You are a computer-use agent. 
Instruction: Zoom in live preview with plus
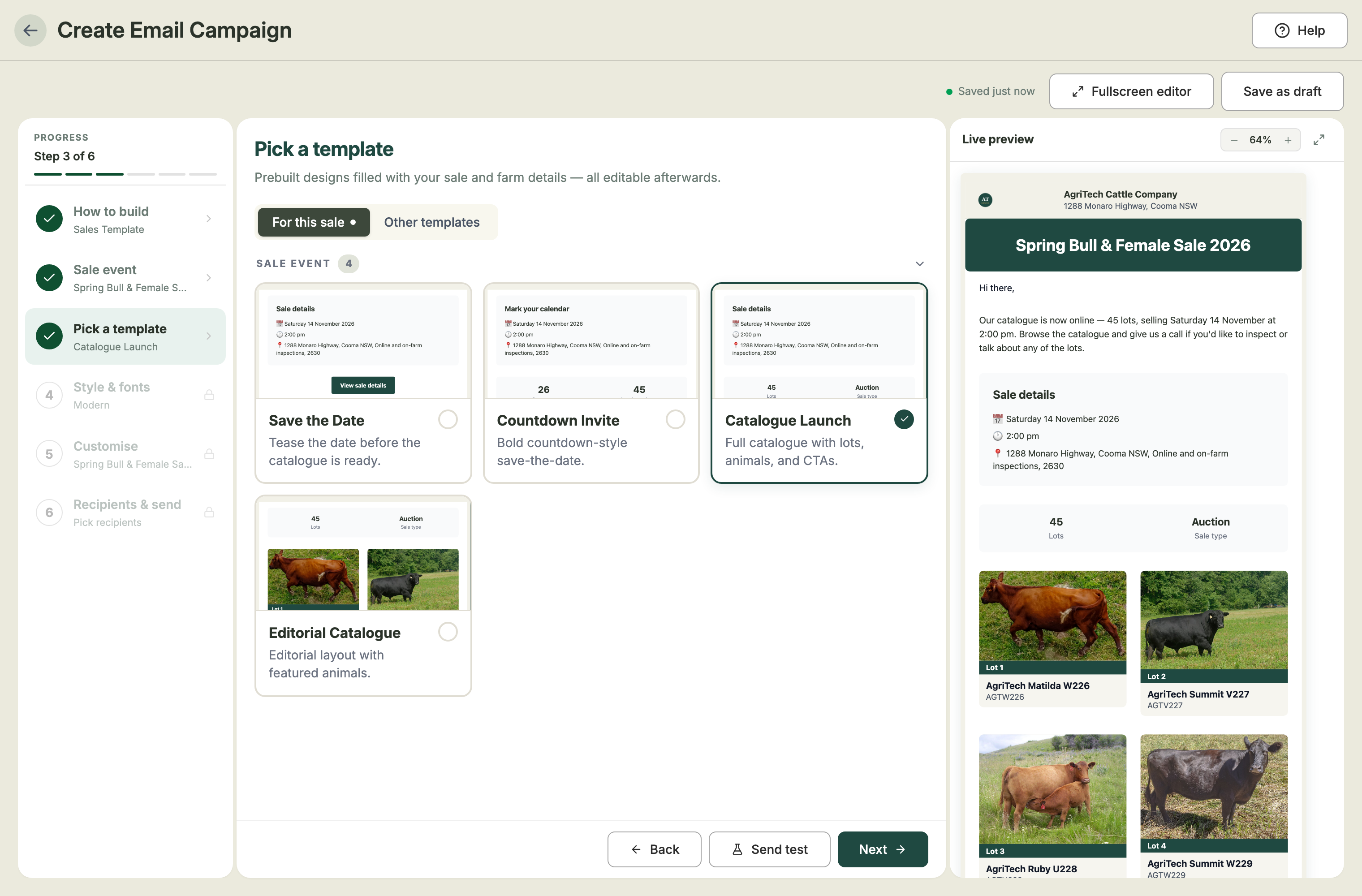coord(1288,140)
